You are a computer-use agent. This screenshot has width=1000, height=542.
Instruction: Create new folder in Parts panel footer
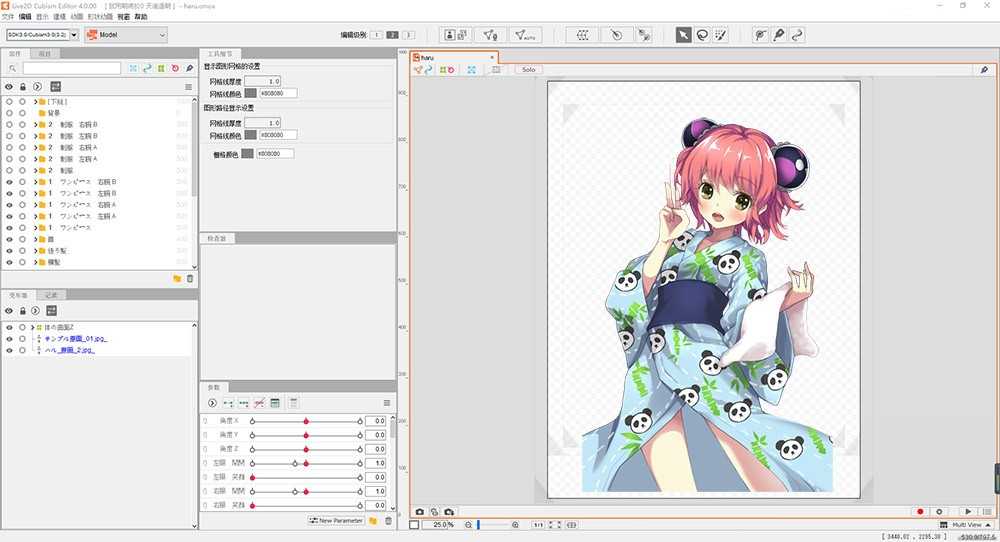[x=177, y=279]
